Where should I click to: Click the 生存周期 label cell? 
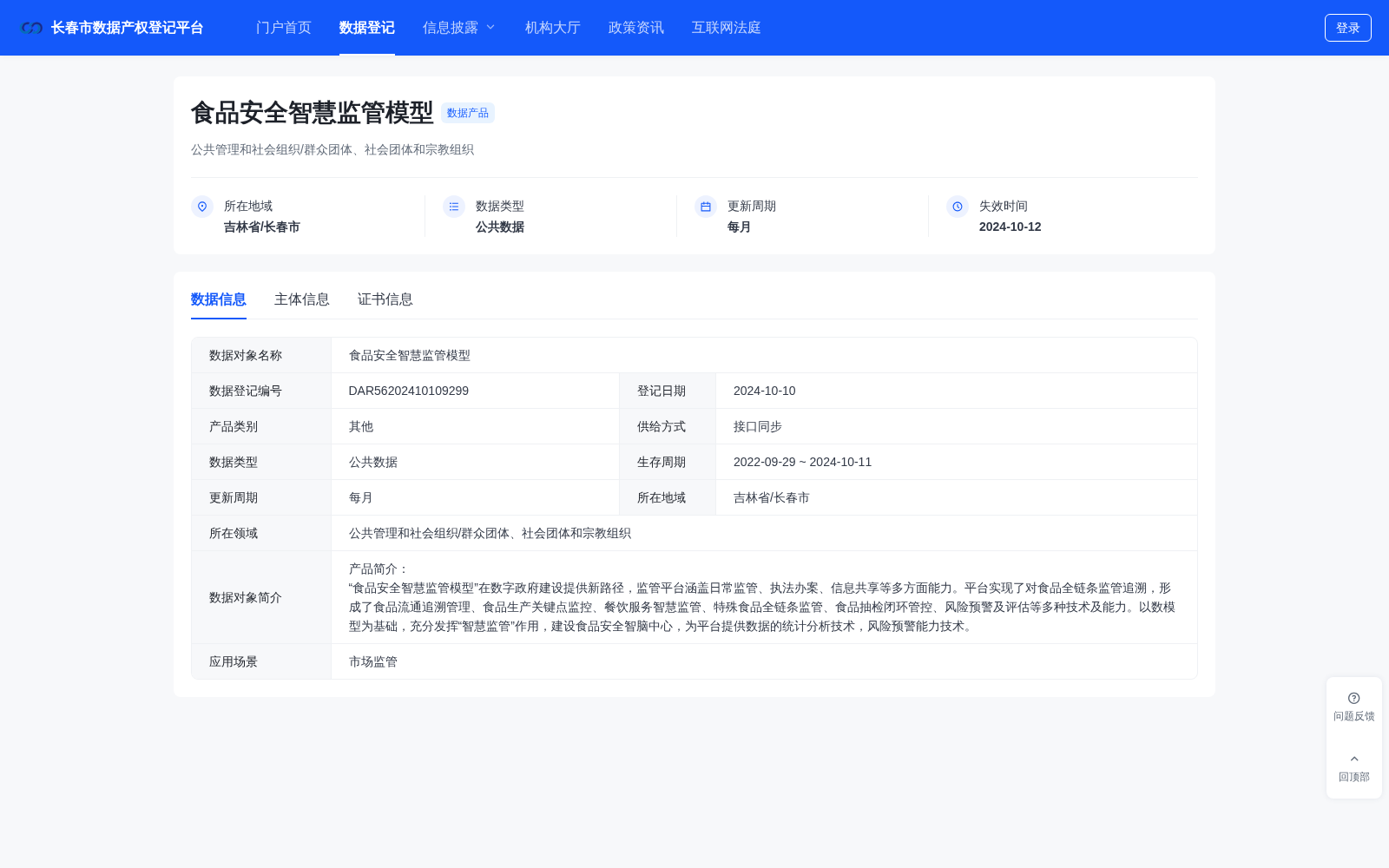[x=668, y=462]
